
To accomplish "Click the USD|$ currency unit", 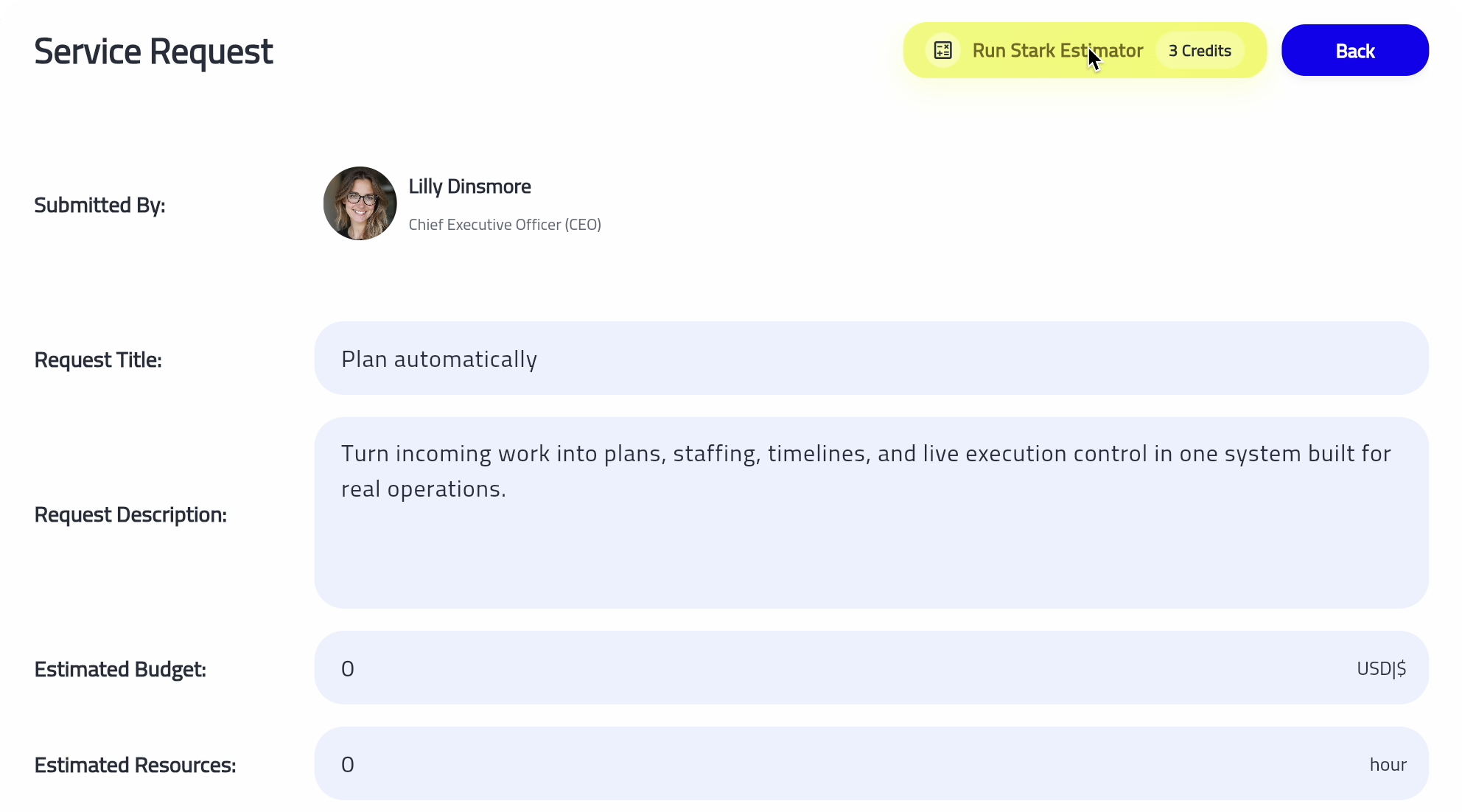I will [1381, 668].
